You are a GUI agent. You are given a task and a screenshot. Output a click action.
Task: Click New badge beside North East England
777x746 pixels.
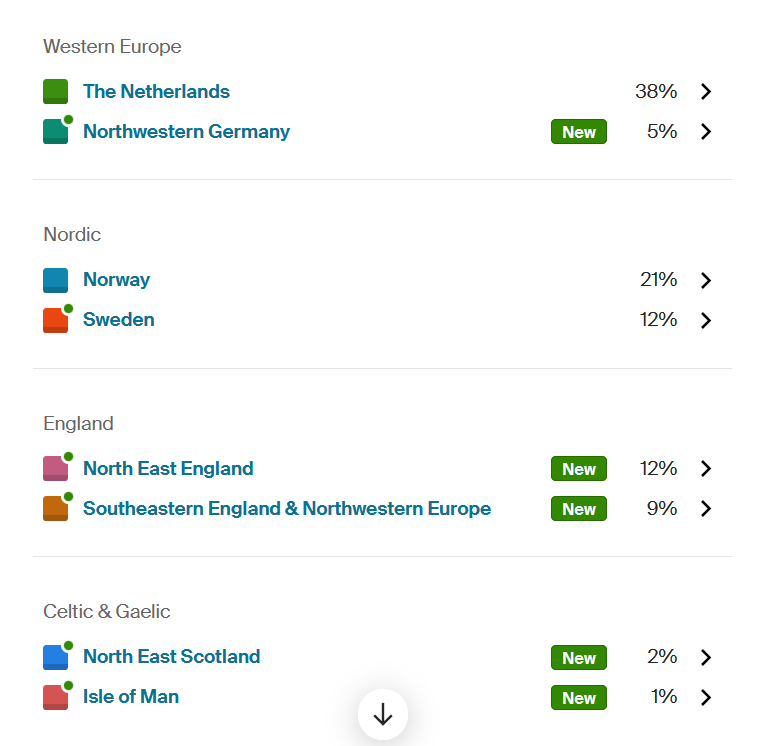(579, 469)
